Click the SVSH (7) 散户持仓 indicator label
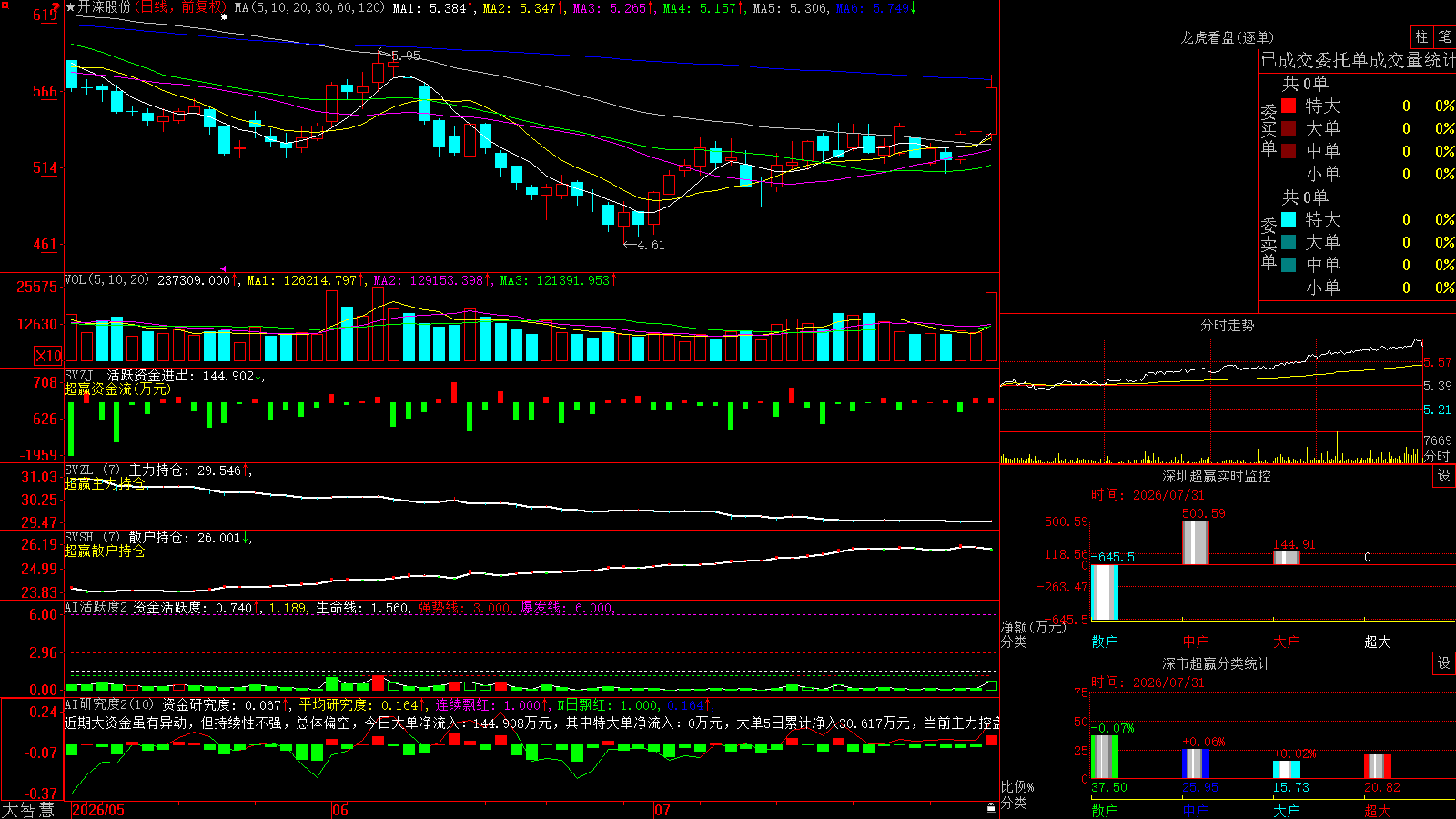The height and width of the screenshot is (819, 1456). pos(127,538)
